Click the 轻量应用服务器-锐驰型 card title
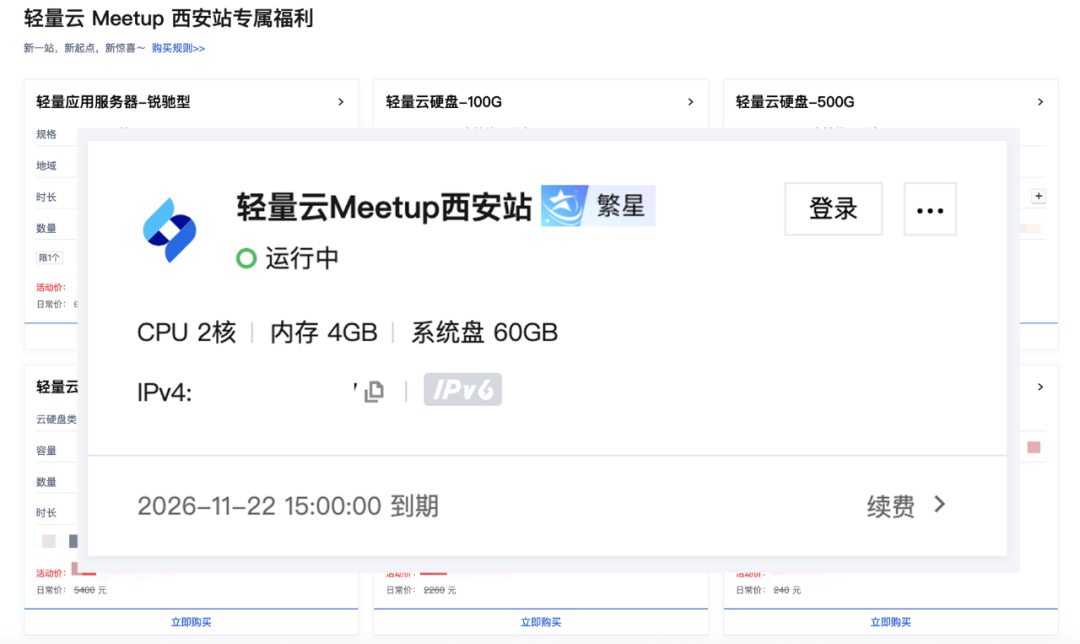1080x644 pixels. click(x=113, y=102)
